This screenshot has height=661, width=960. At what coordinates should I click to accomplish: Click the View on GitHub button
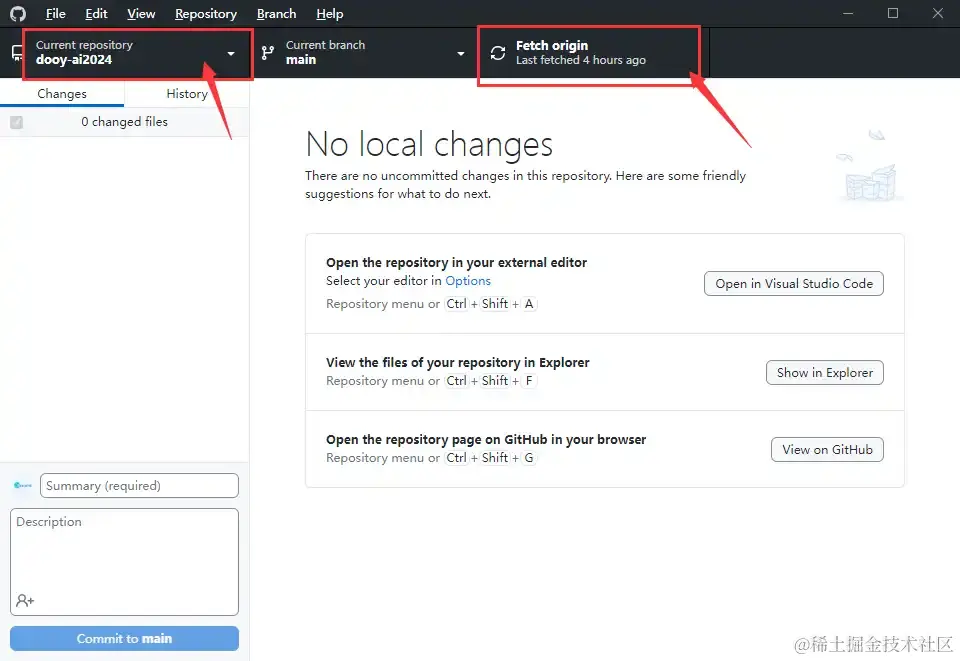pos(827,450)
